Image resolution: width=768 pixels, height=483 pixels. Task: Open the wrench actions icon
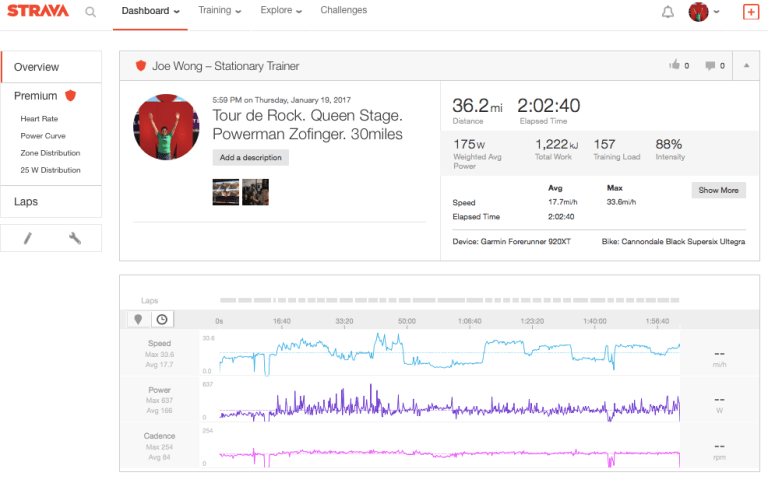coord(75,238)
